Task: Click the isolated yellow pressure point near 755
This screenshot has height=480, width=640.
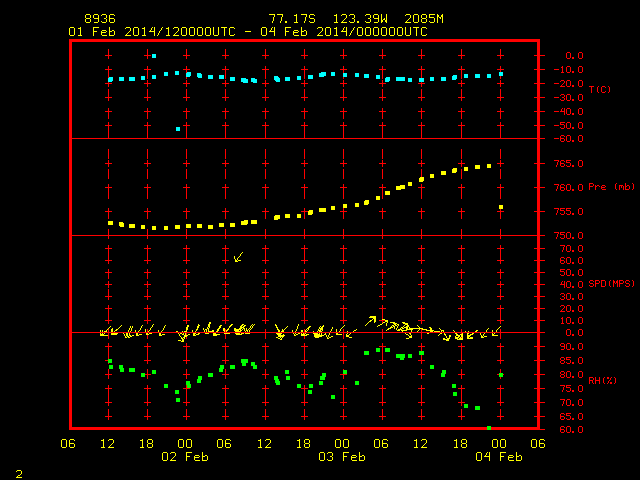Action: coord(501,207)
